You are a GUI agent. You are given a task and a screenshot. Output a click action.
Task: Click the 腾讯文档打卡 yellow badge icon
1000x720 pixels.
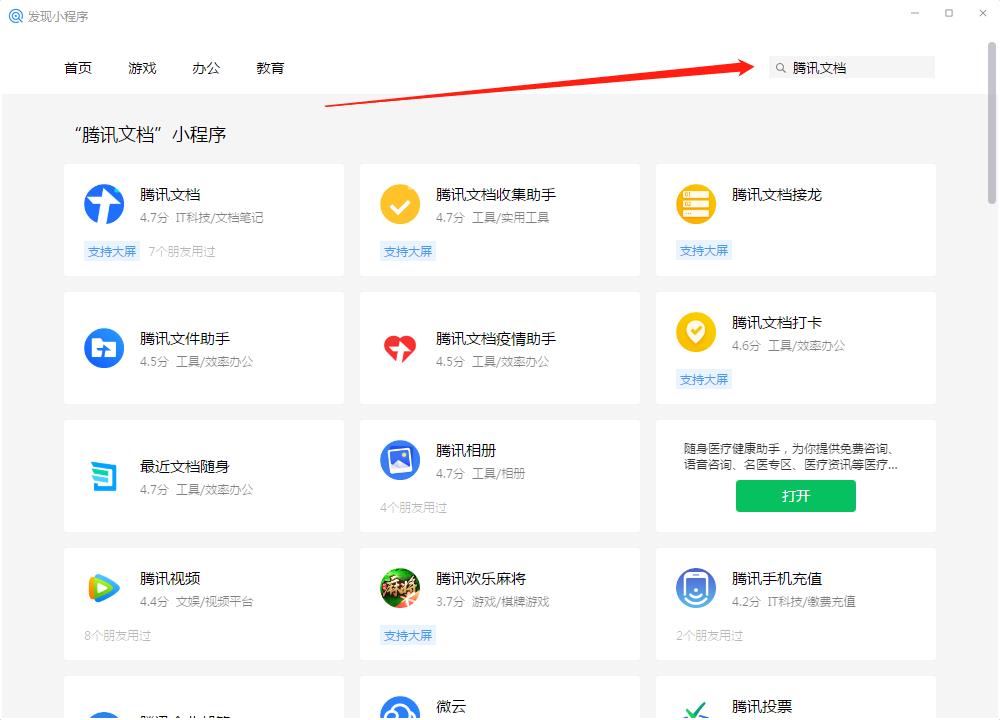pyautogui.click(x=696, y=332)
